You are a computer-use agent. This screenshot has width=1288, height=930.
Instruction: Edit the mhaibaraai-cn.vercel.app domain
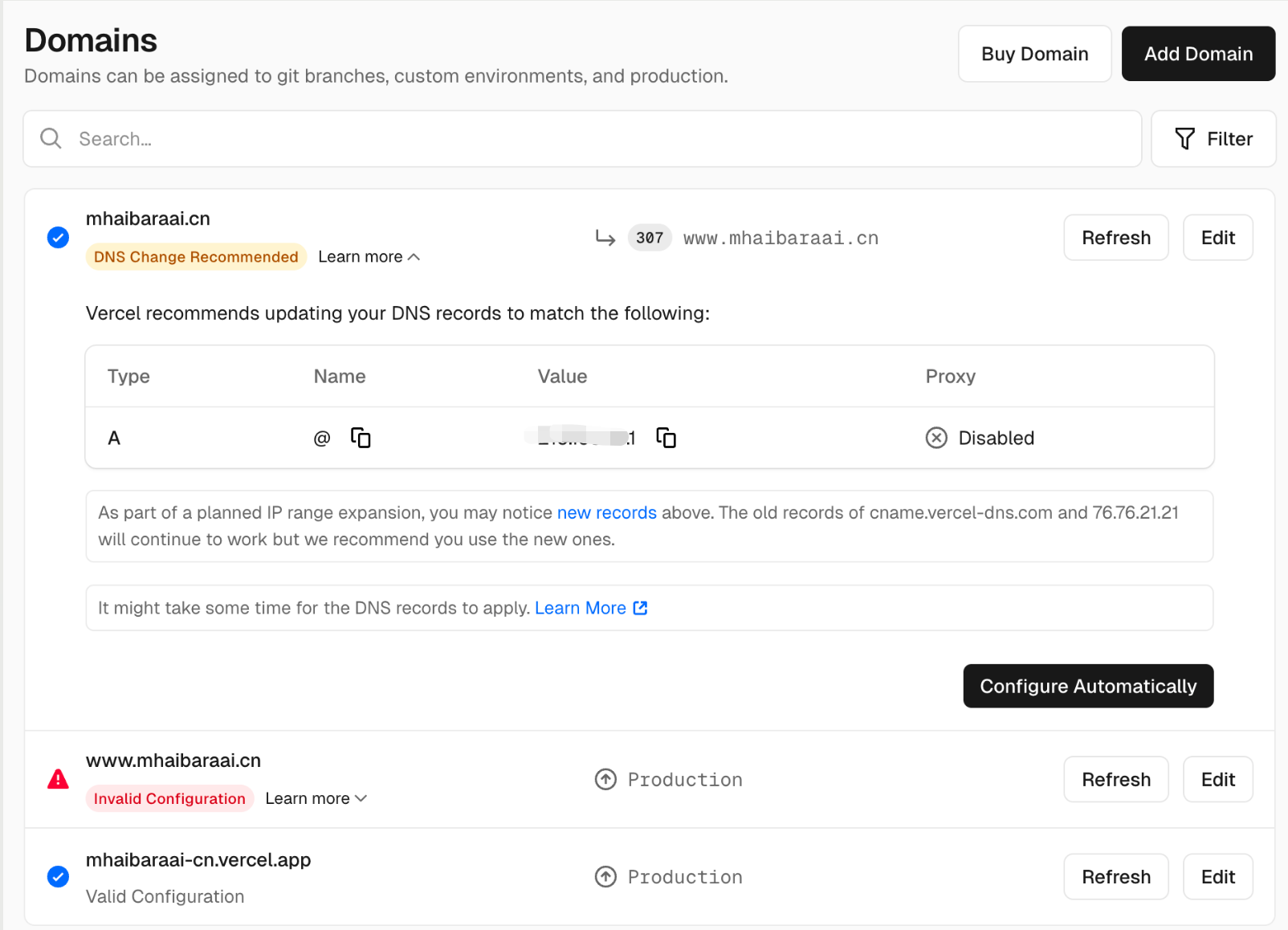(x=1217, y=876)
